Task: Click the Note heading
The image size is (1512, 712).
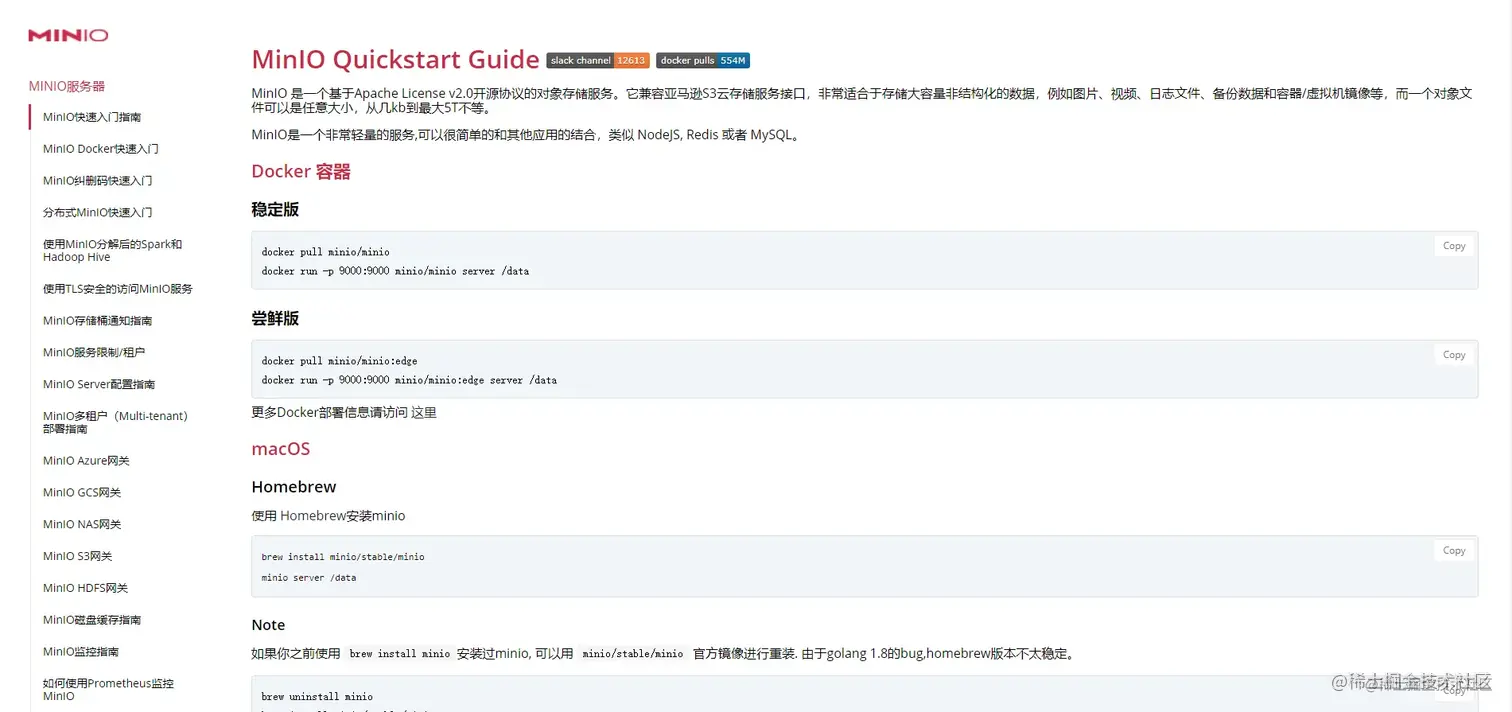Action: point(268,625)
